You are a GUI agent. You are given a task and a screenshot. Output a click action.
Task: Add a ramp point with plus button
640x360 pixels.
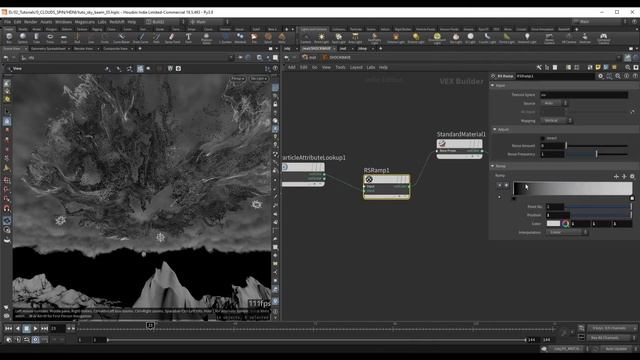616,176
